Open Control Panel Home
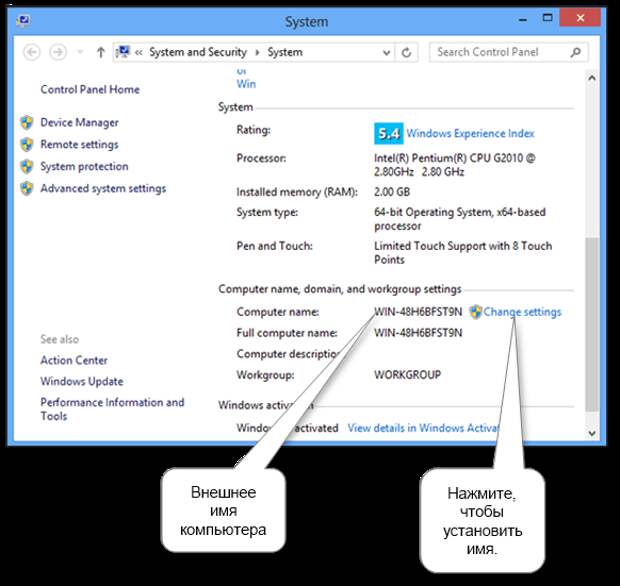Viewport: 620px width, 586px height. click(90, 89)
